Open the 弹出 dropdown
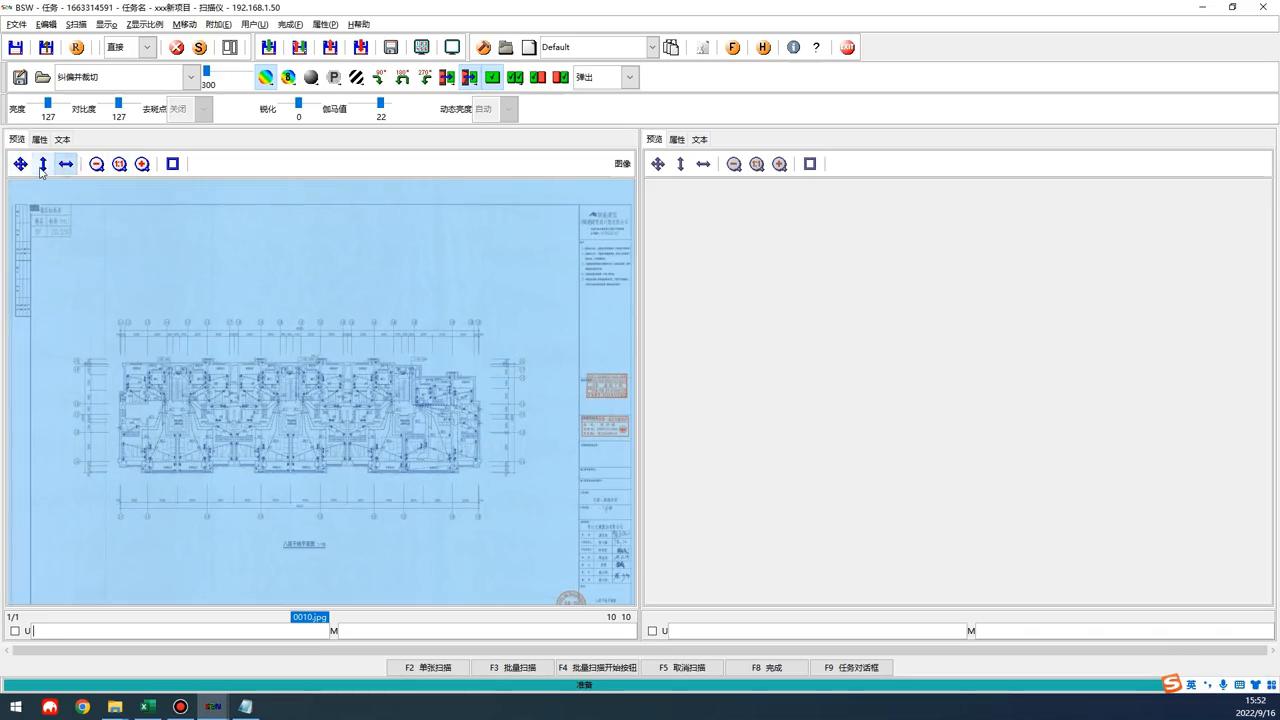 (x=629, y=77)
